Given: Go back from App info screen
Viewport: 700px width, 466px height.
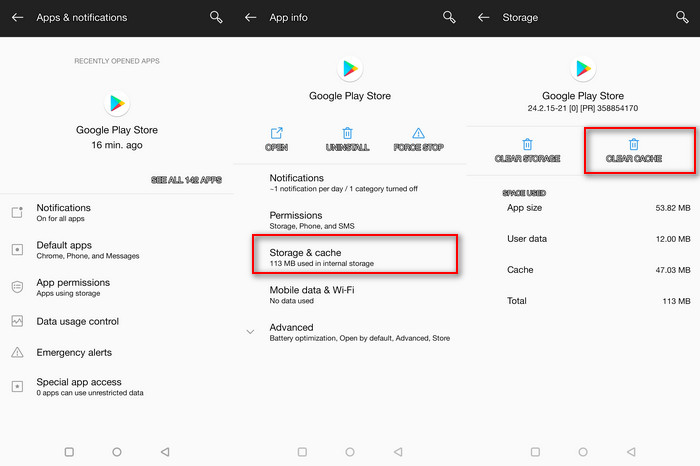Looking at the screenshot, I should 250,17.
